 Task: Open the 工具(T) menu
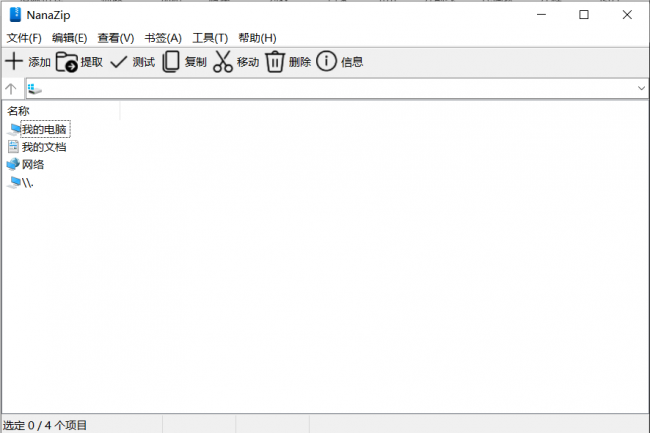click(x=210, y=38)
